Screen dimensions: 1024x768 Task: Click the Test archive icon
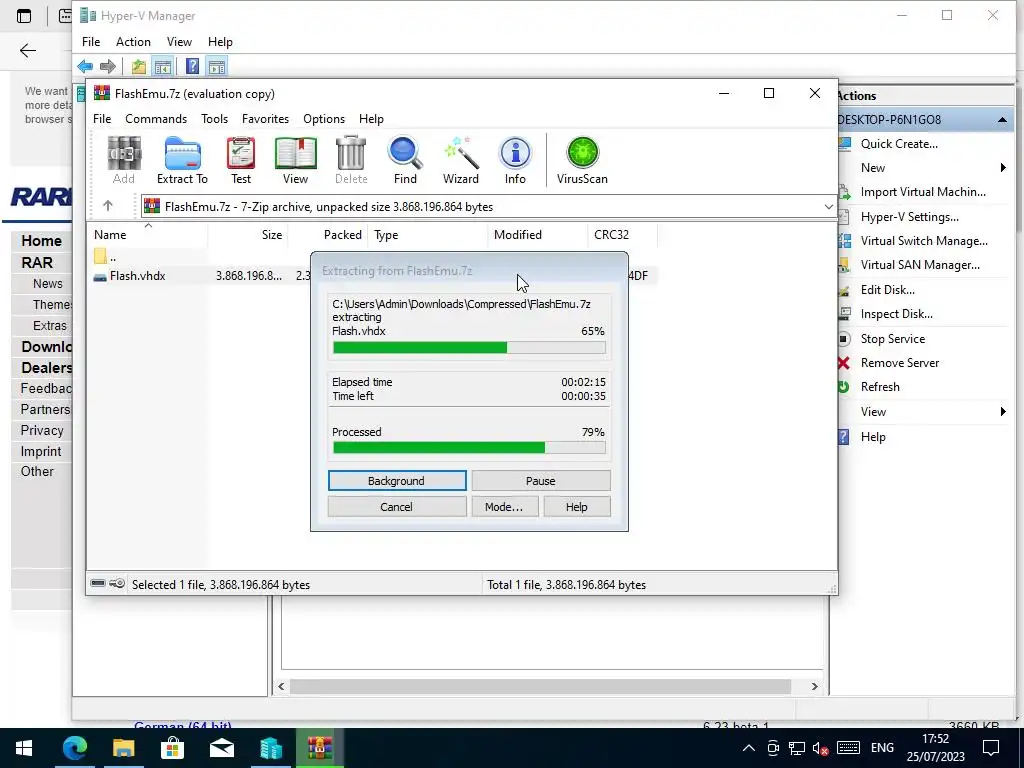[x=240, y=161]
